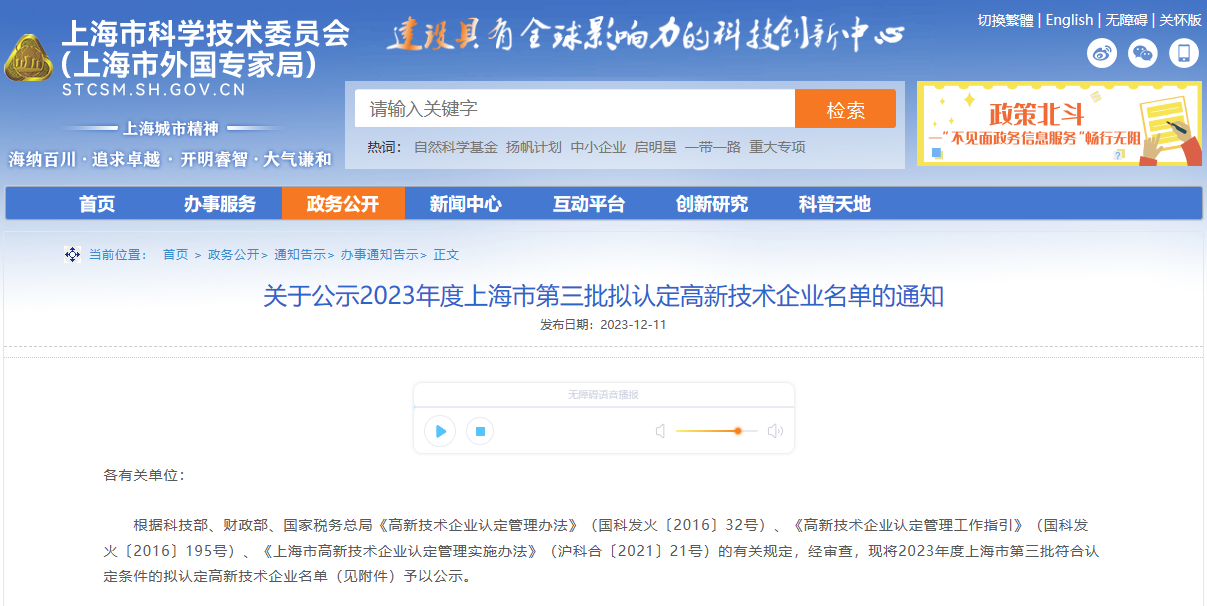Click the Weibo share icon
Screen dimensions: 1207x606
pos(1102,54)
